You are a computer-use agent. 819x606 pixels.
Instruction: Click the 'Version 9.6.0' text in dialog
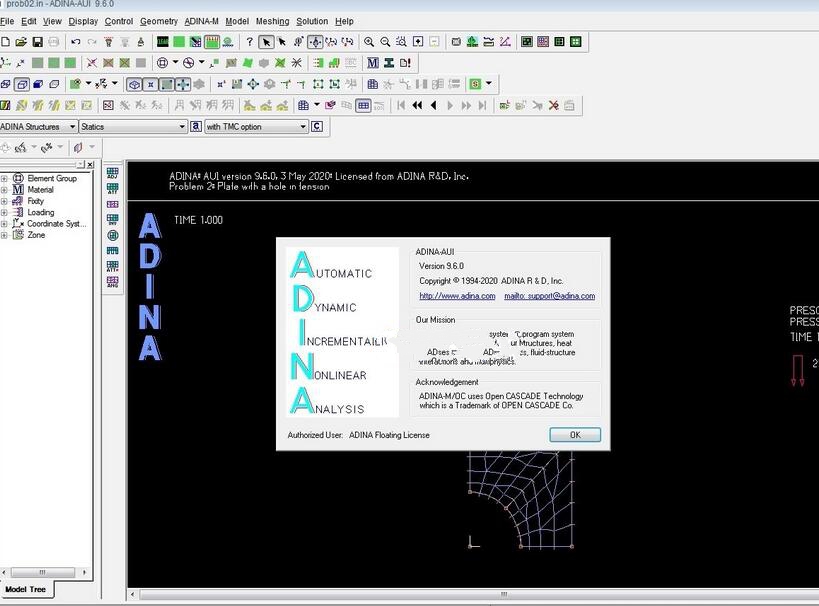pos(441,266)
